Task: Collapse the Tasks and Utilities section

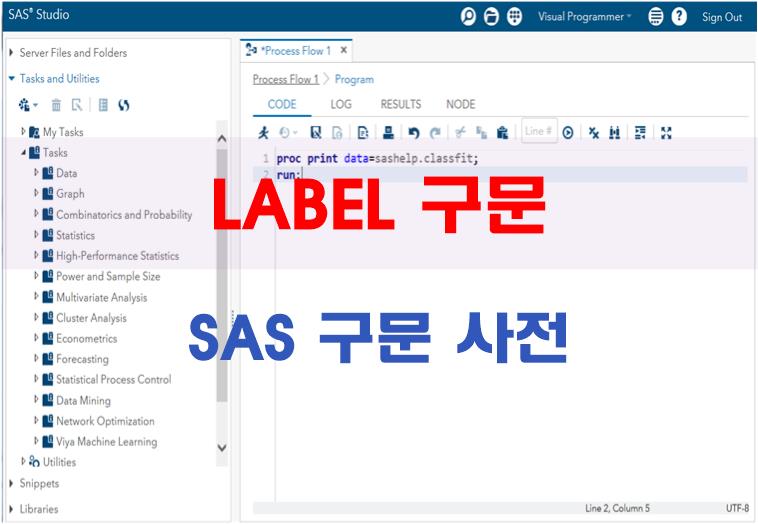Action: coord(12,78)
